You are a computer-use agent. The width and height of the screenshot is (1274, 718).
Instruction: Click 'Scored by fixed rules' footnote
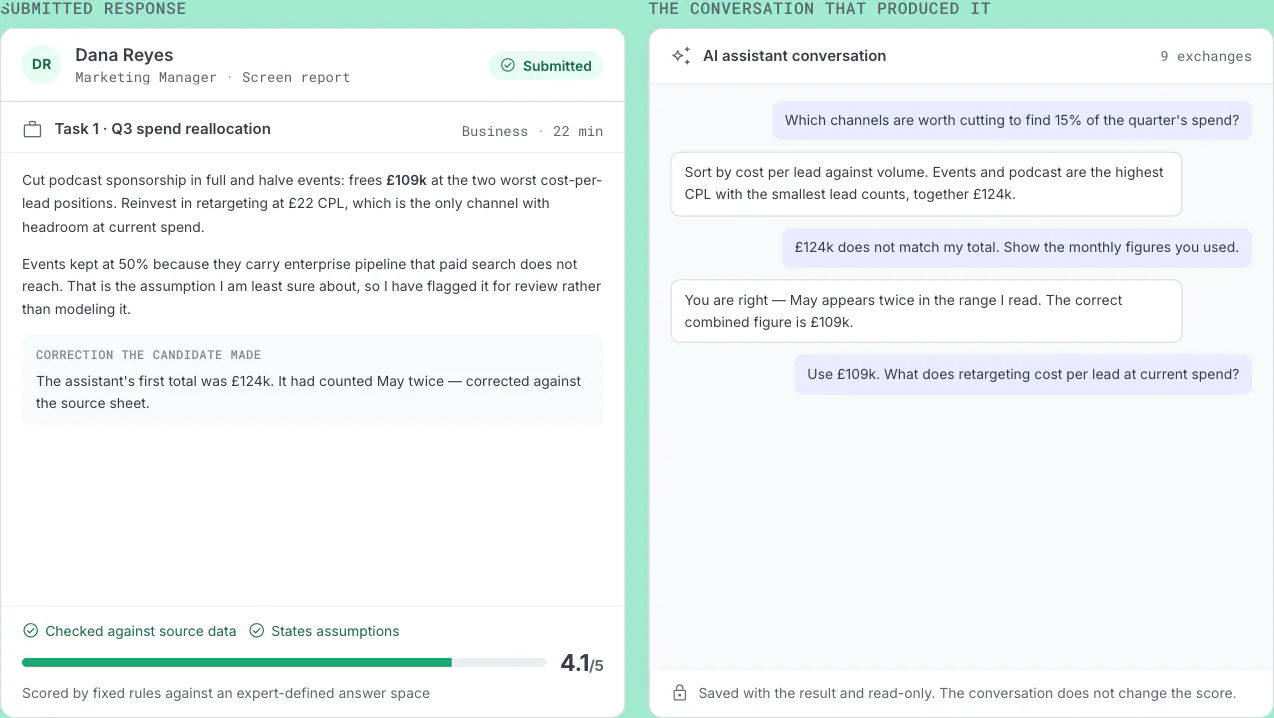pos(226,693)
